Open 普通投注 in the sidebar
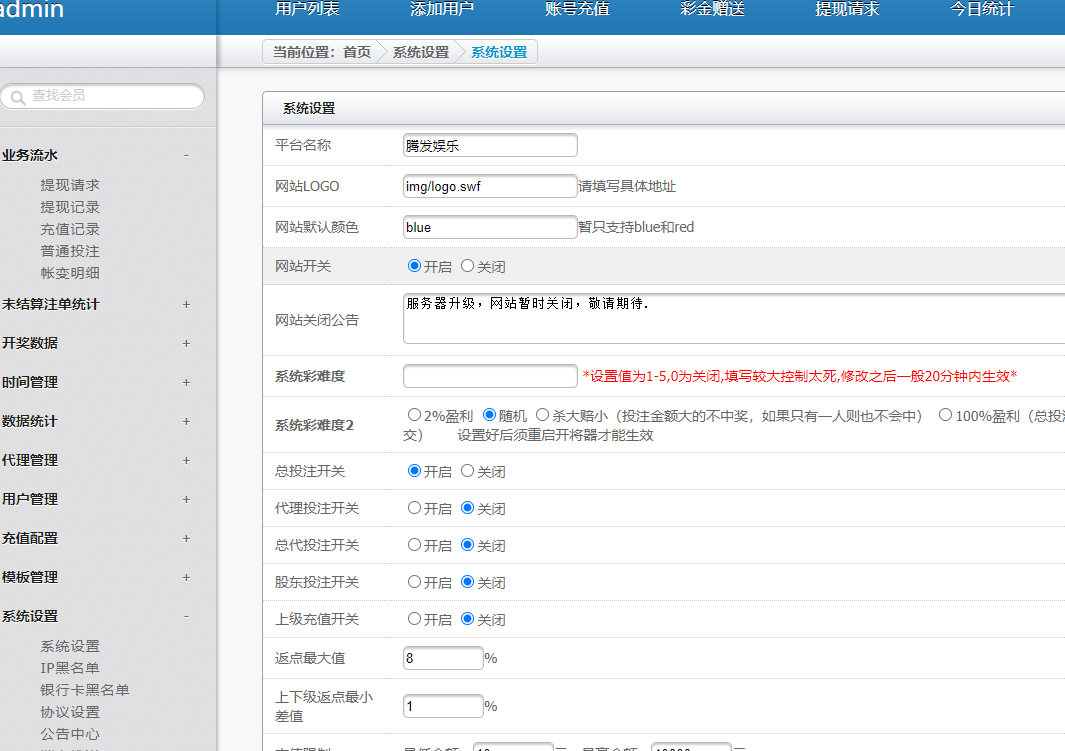 (70, 251)
